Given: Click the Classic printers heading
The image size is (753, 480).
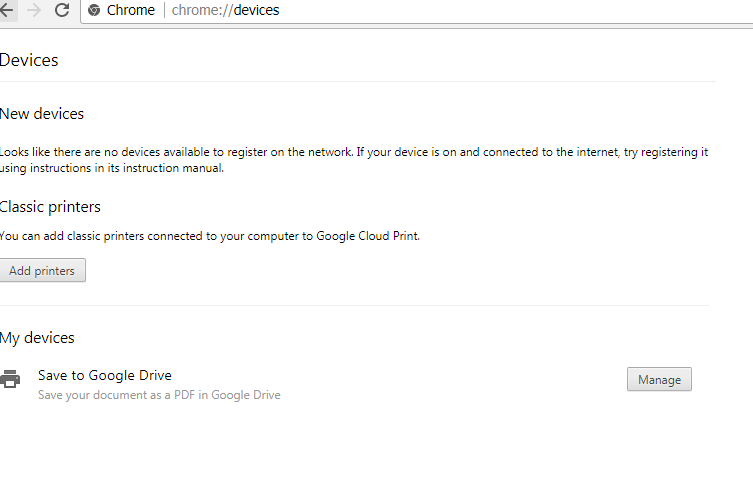Looking at the screenshot, I should tap(50, 207).
